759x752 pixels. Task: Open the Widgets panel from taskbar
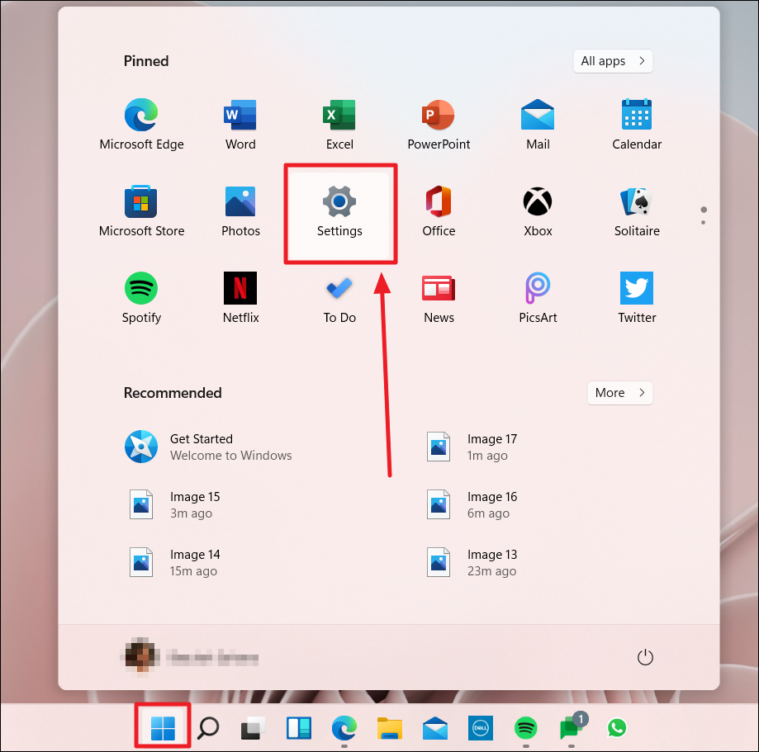click(299, 728)
